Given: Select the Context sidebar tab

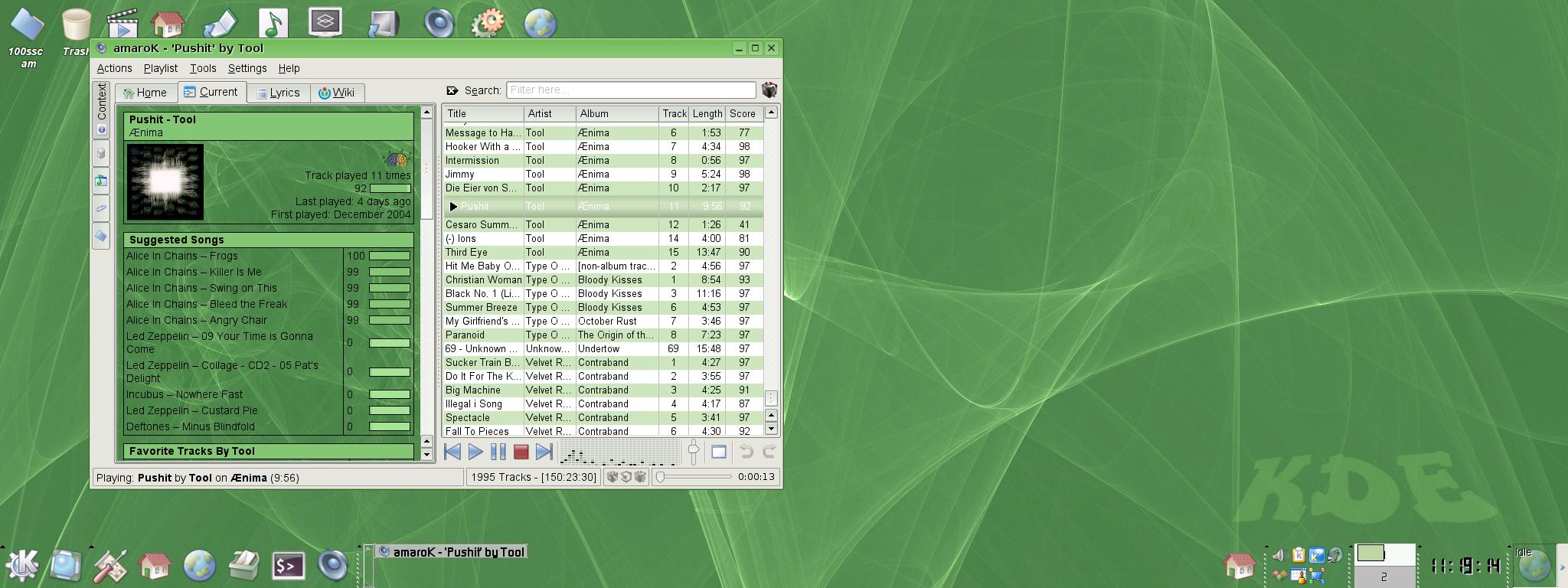Looking at the screenshot, I should 101,110.
